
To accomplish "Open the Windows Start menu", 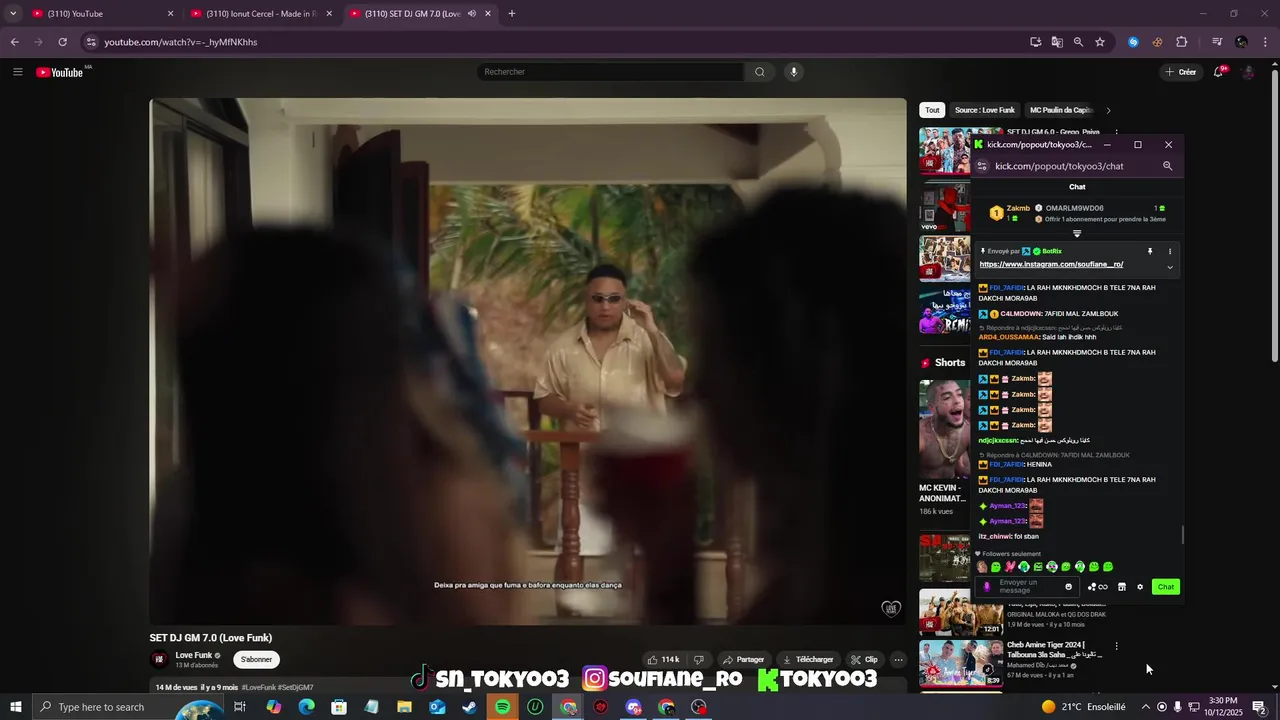I will pyautogui.click(x=15, y=707).
